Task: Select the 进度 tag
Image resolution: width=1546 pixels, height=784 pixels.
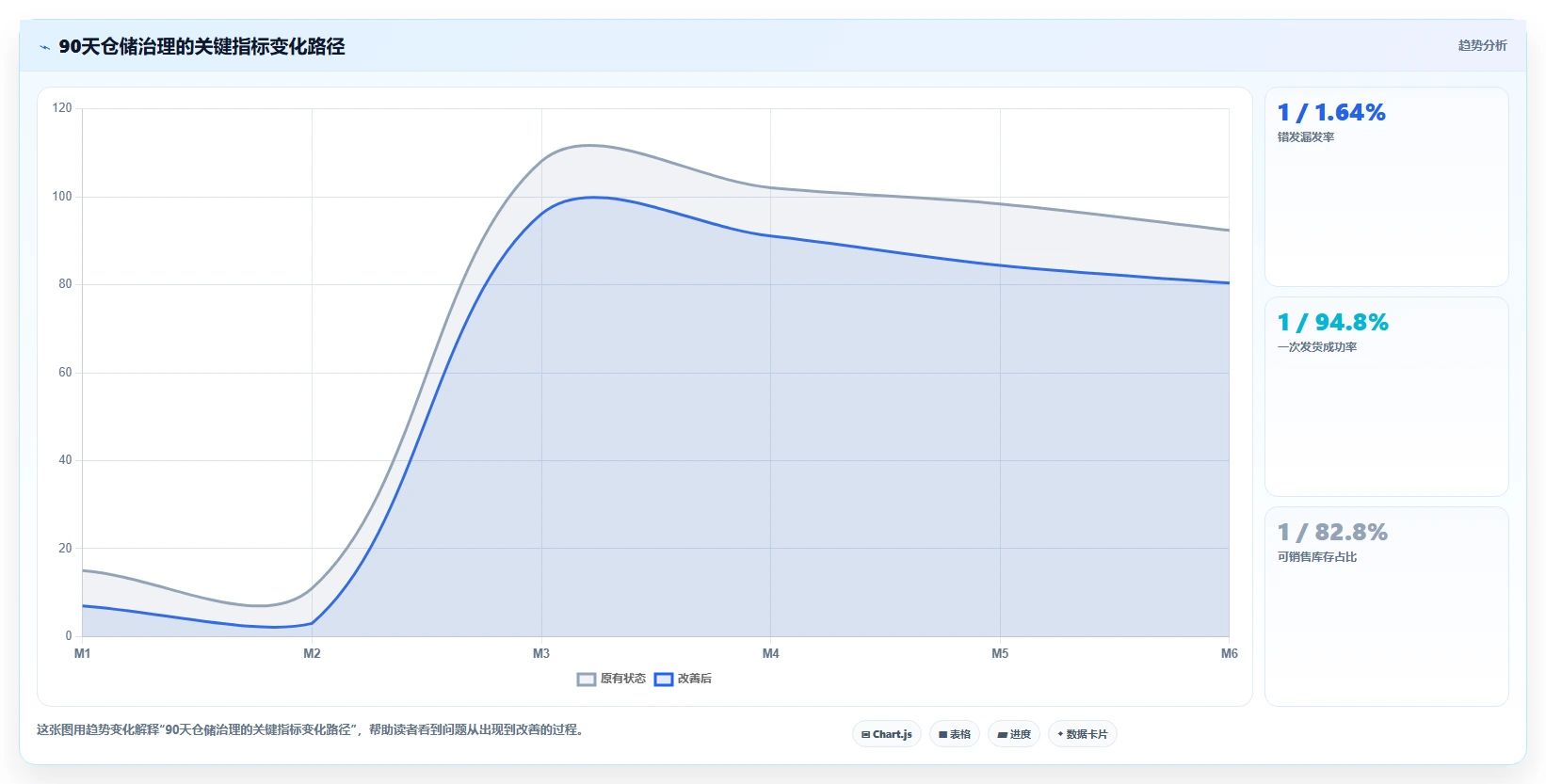Action: point(1014,734)
